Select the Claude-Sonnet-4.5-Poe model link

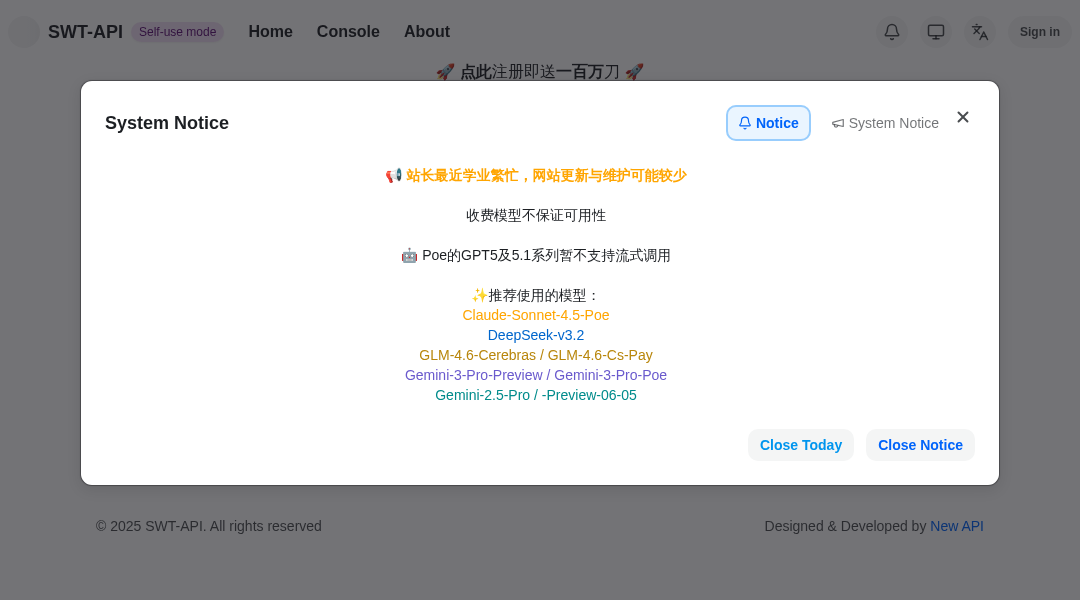(x=536, y=314)
